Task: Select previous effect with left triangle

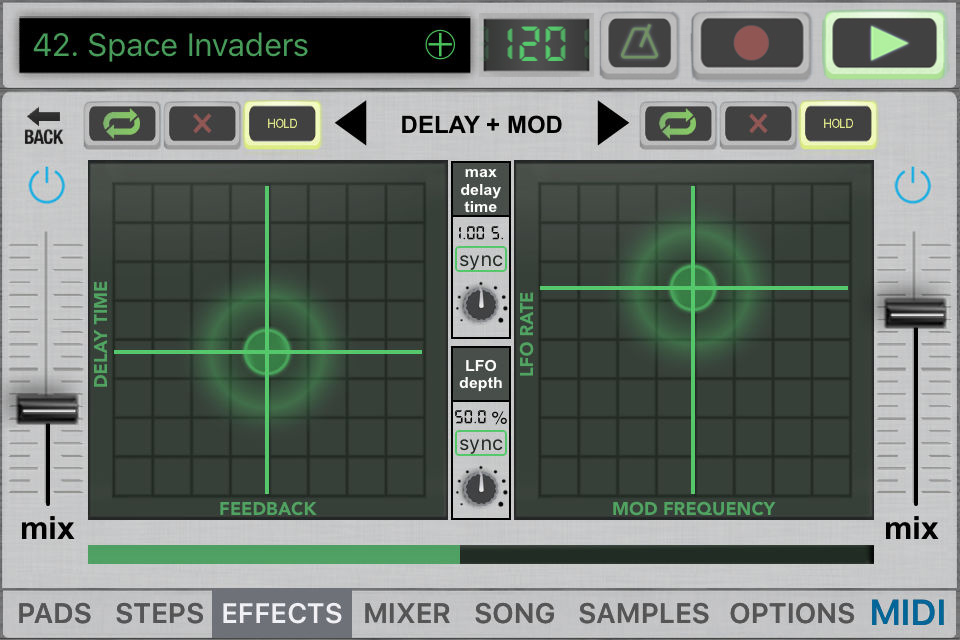Action: 351,123
